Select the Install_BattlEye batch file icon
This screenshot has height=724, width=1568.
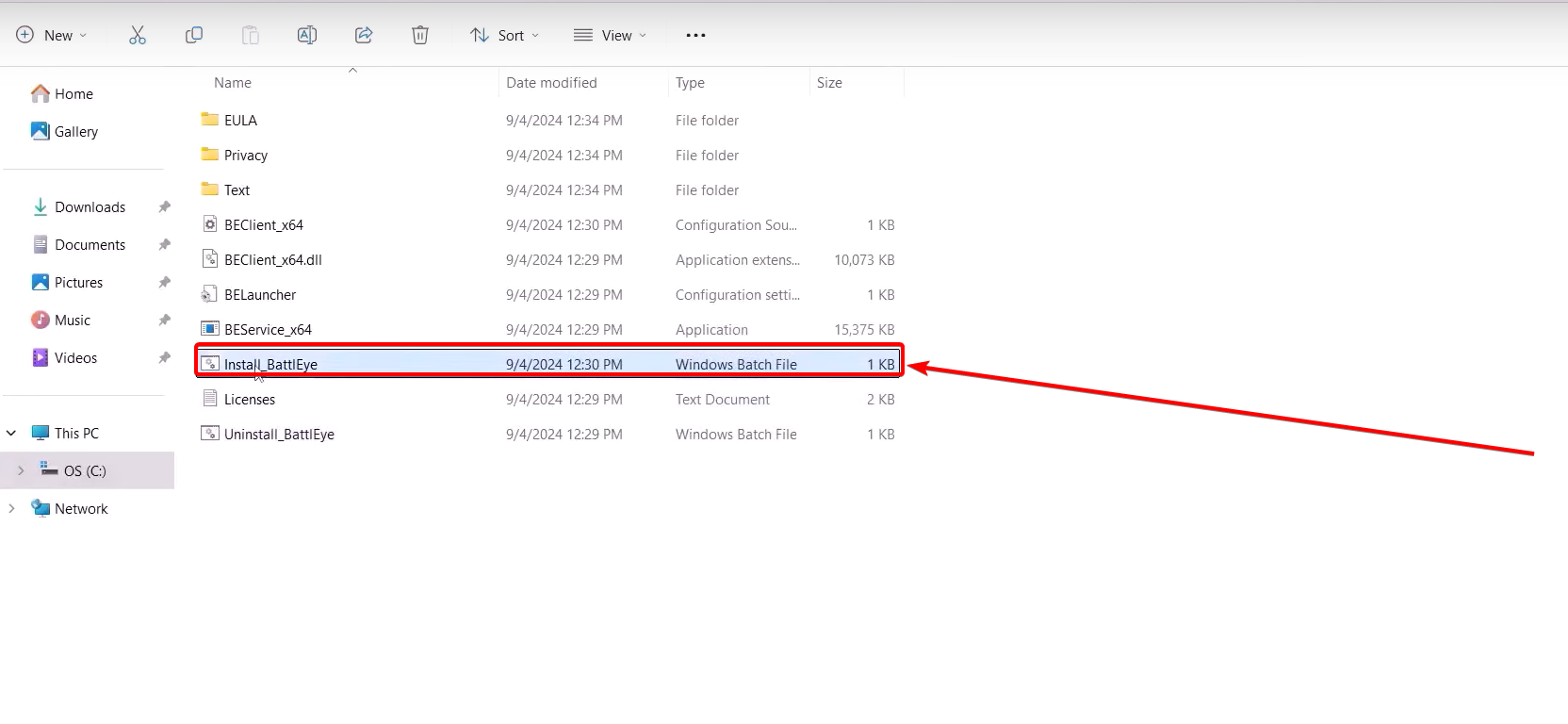coord(210,363)
